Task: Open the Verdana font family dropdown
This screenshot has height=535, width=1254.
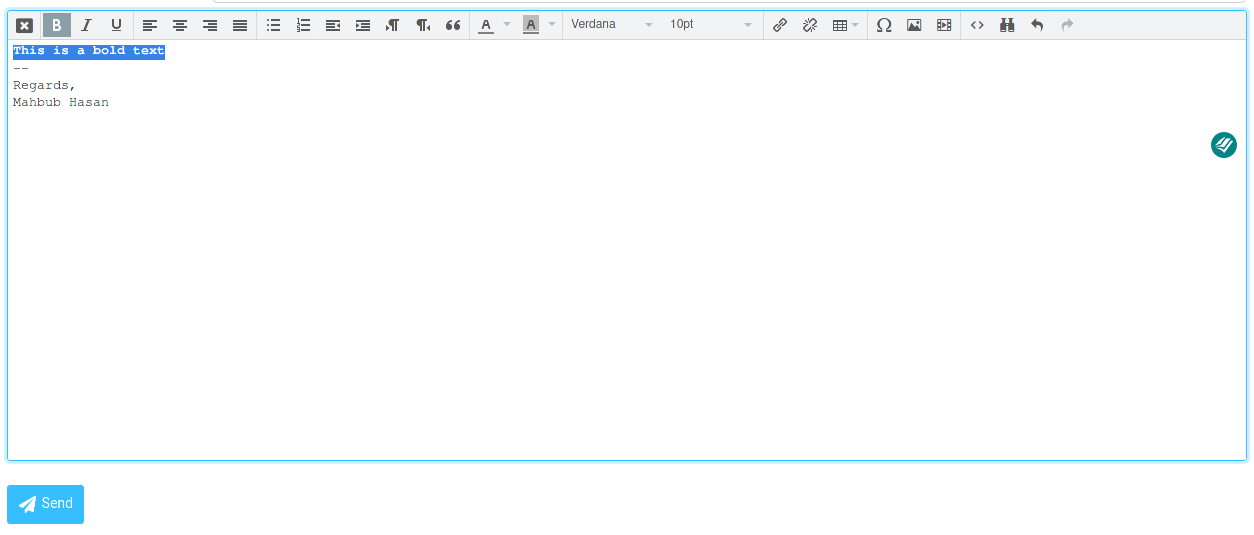Action: click(612, 25)
